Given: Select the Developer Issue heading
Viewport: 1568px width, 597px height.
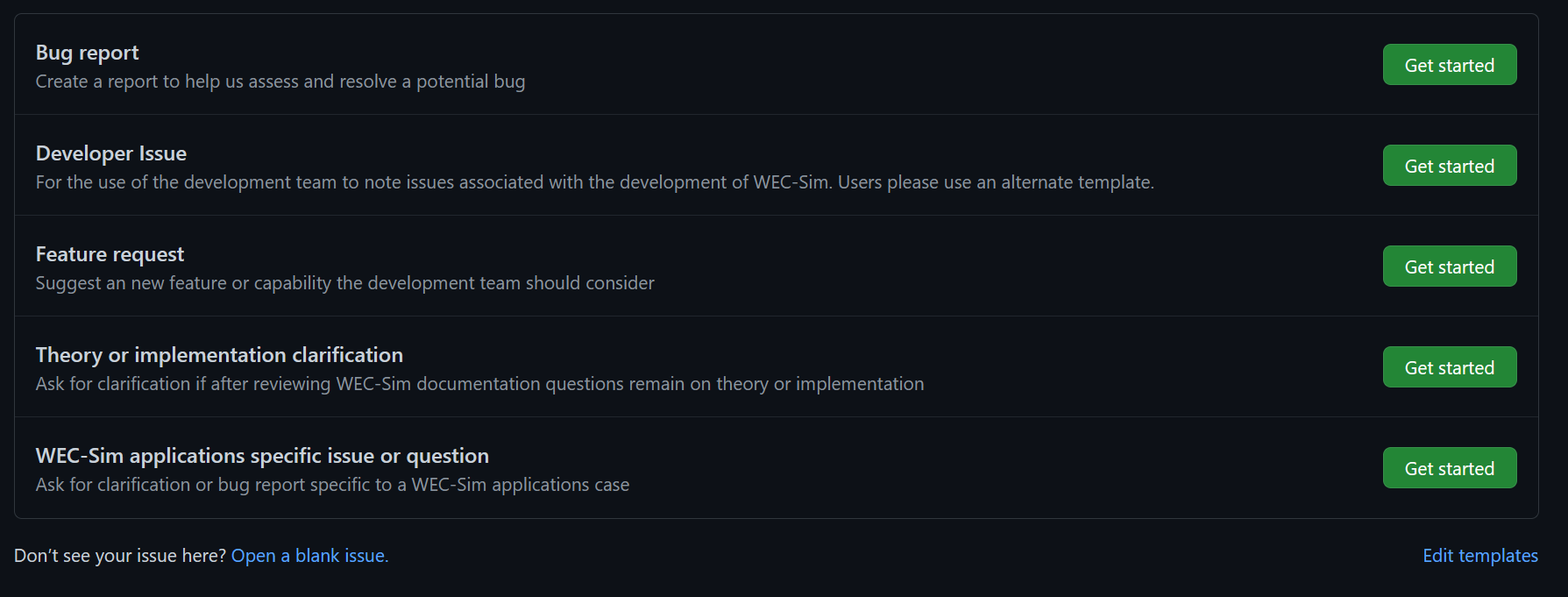Looking at the screenshot, I should pos(110,153).
